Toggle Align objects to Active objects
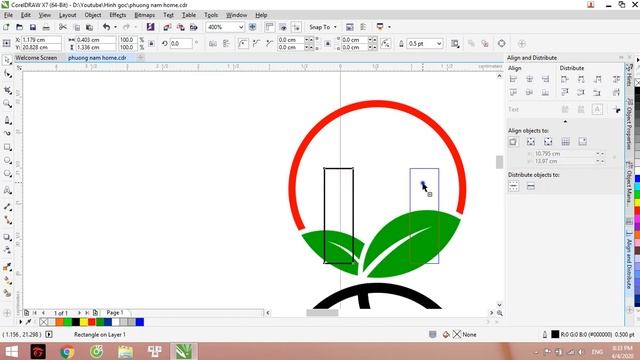Image resolution: width=640 pixels, height=360 pixels. click(513, 142)
